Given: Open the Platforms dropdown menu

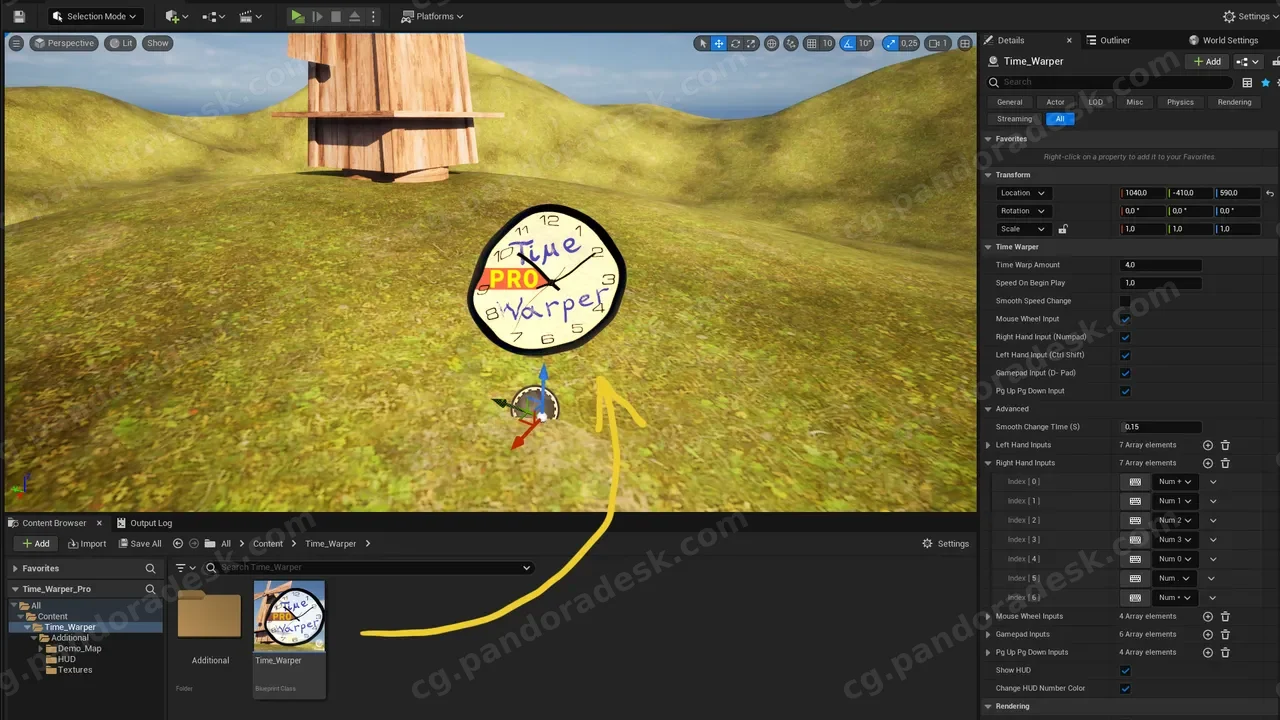Looking at the screenshot, I should click(434, 16).
